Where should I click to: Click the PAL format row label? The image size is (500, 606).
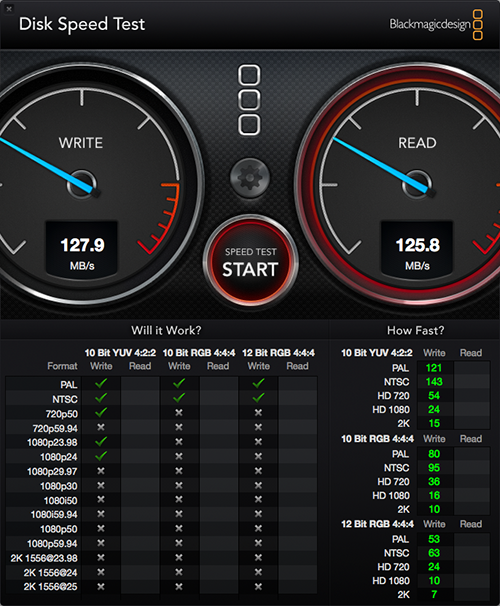click(69, 385)
